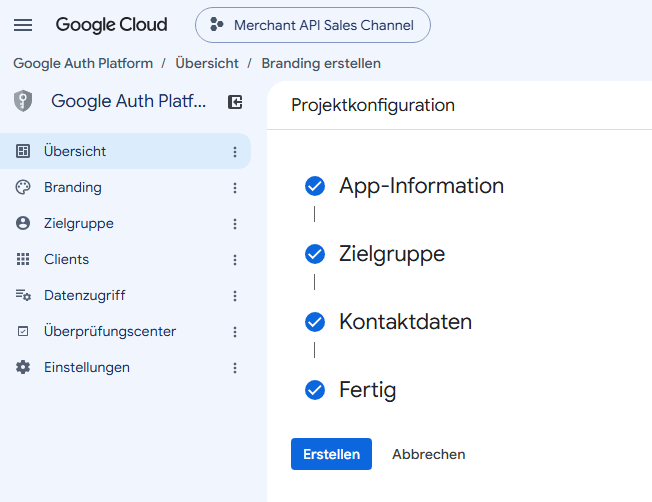This screenshot has width=652, height=502.
Task: Click the Datenzugriff list-settings icon
Action: 23,295
